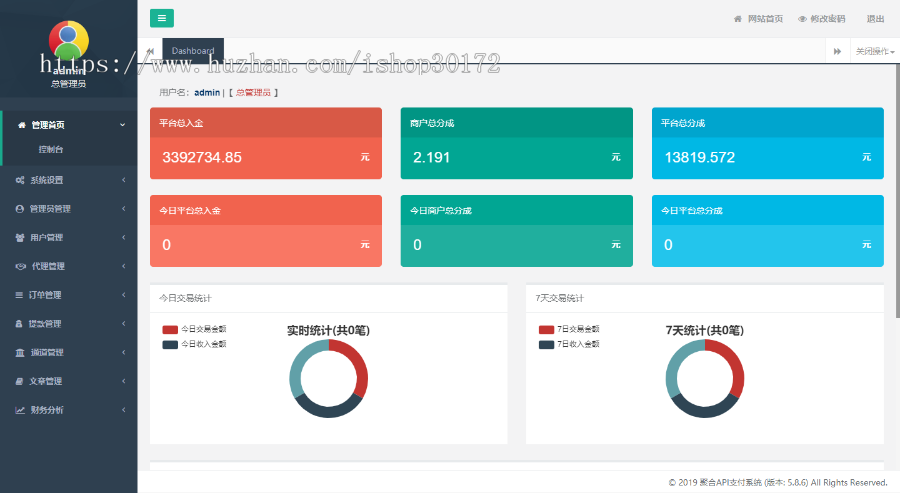Screen dimensions: 900x493
Task: Click the 系统设置 gears icon in sidebar
Action: 20,180
